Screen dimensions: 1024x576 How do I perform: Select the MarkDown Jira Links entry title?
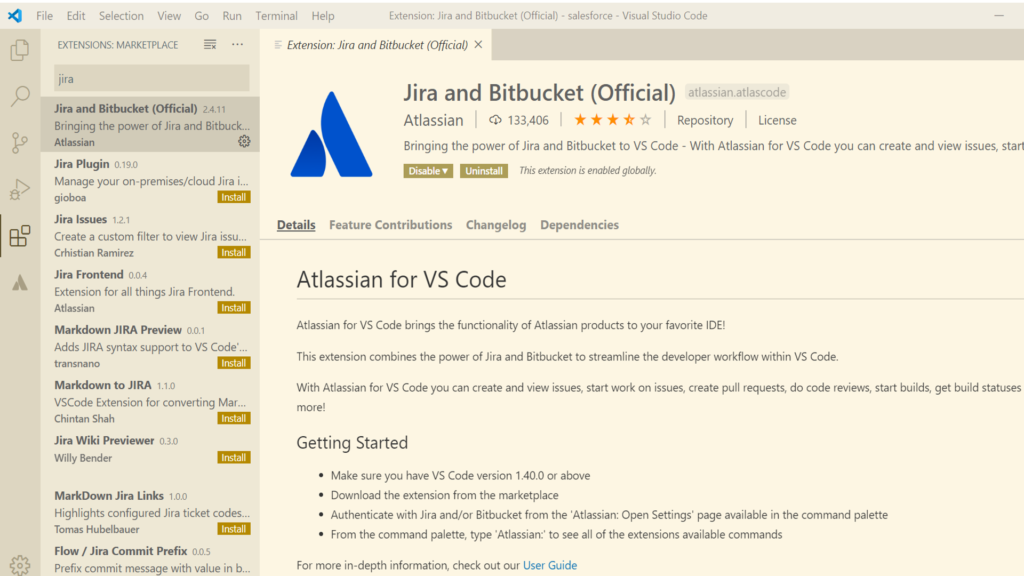point(108,496)
